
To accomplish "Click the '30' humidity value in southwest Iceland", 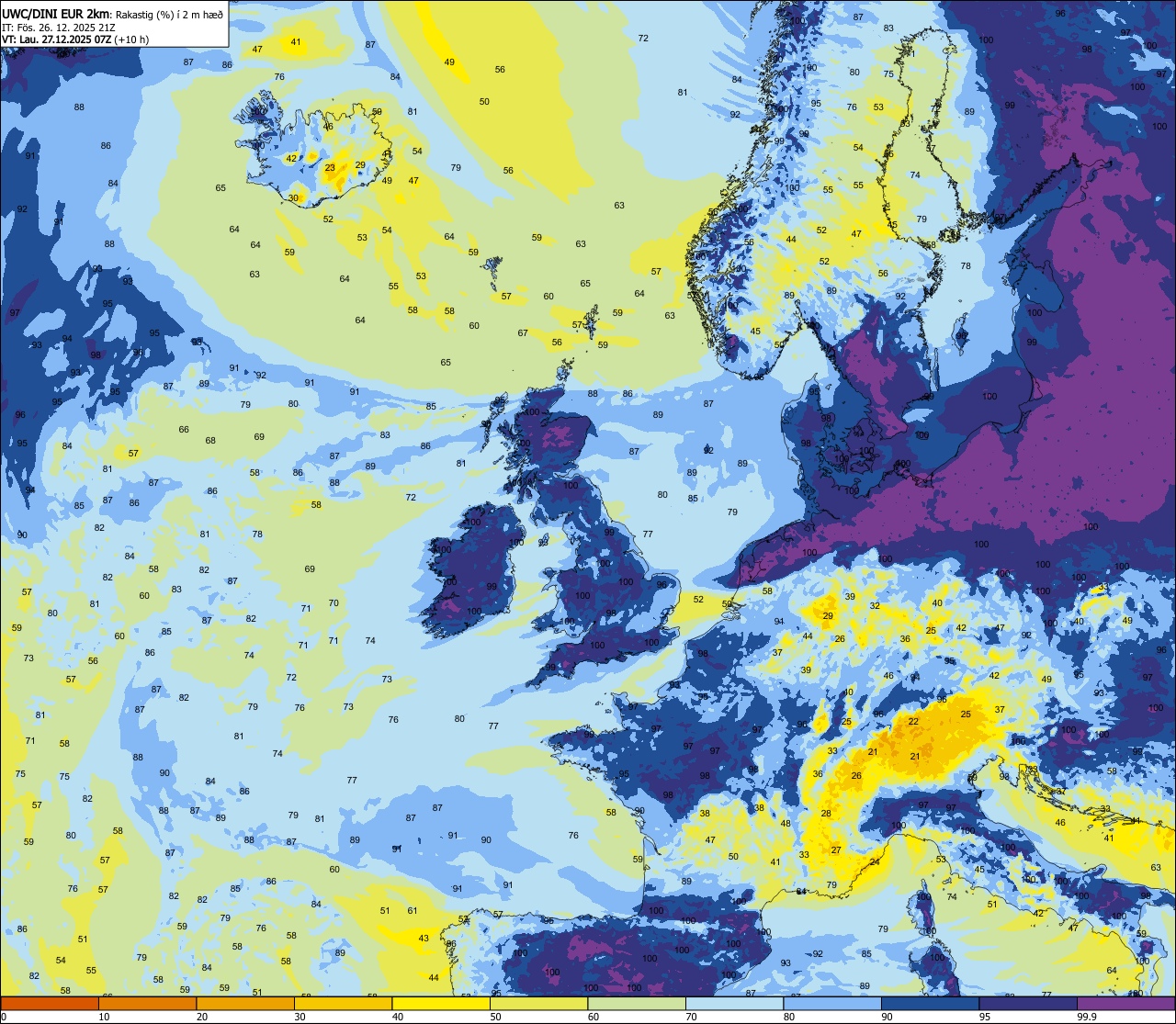I will point(294,197).
